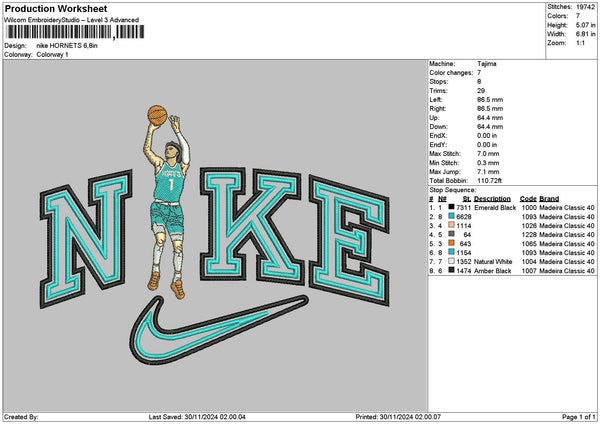Viewport: 600px width, 424px height.
Task: Click the basketball in the design preview
Action: click(x=157, y=115)
